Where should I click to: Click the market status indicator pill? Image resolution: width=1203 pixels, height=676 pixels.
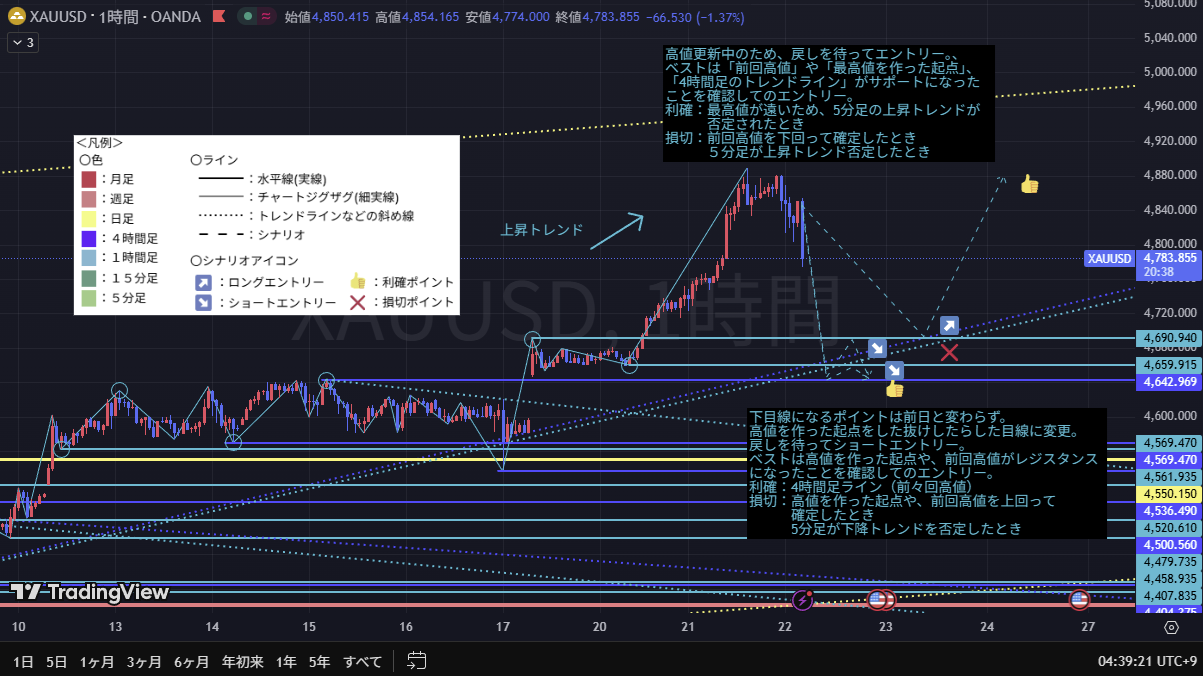[254, 17]
